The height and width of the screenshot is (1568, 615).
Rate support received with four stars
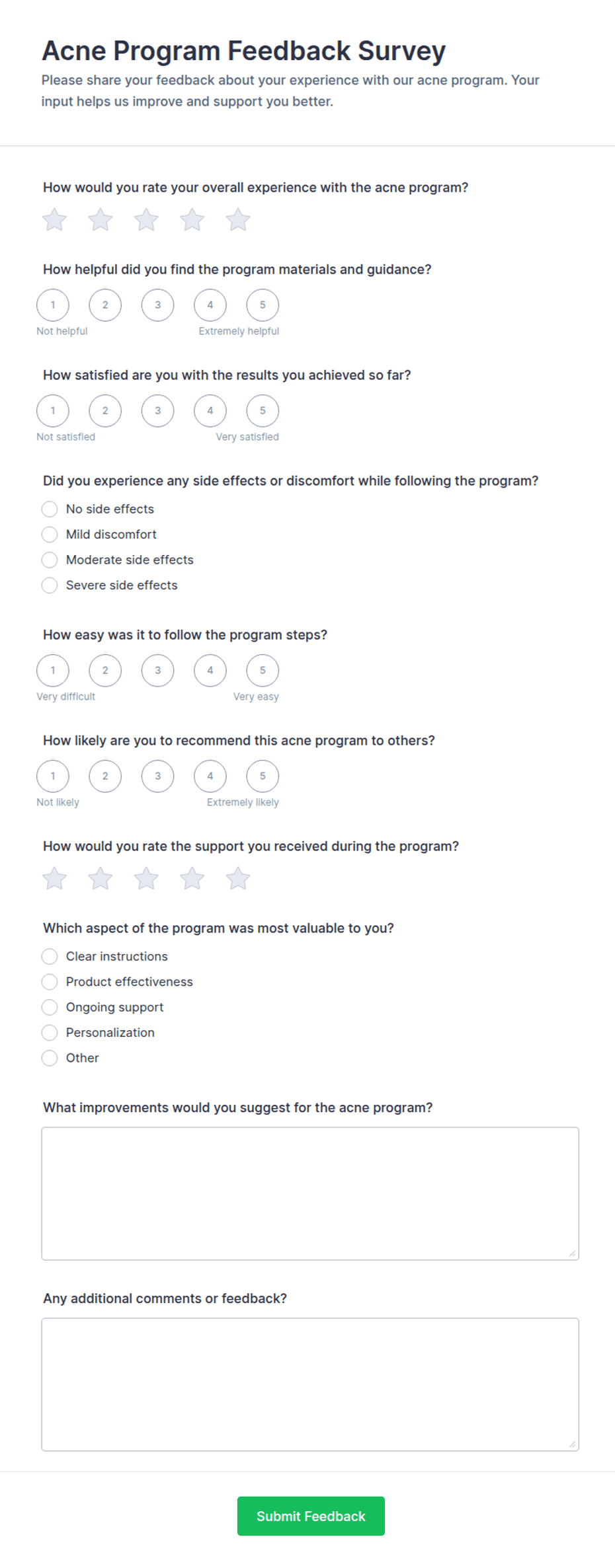[192, 879]
